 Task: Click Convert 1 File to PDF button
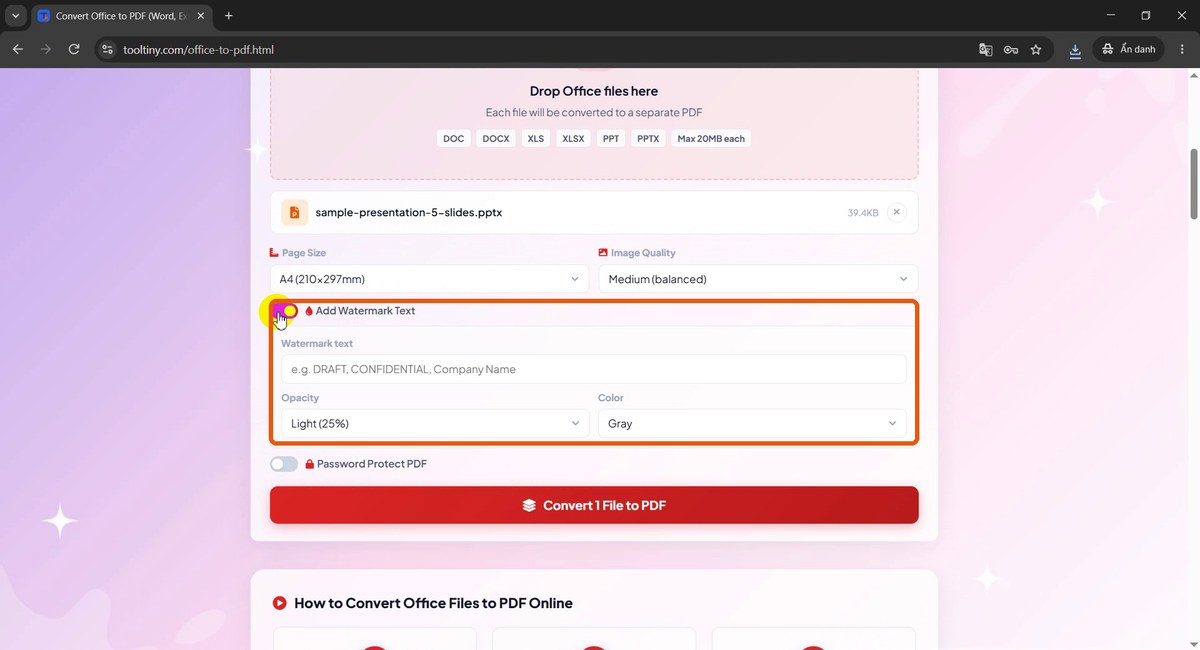594,505
